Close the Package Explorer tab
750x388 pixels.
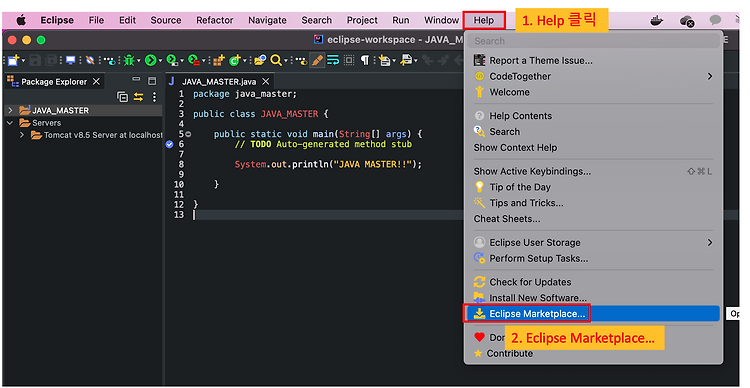96,81
